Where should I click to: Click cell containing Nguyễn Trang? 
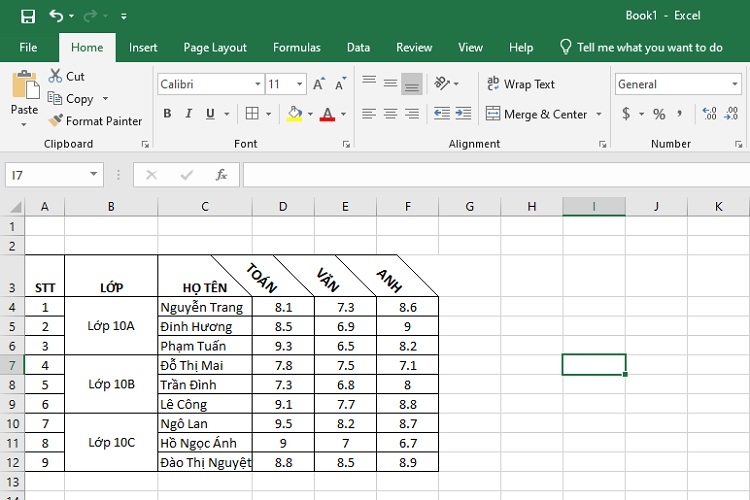pos(205,307)
